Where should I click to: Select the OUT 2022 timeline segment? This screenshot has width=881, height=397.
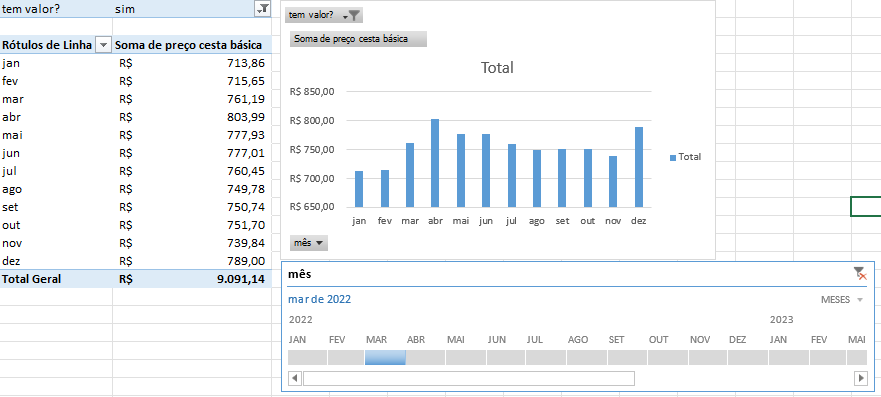pyautogui.click(x=667, y=357)
